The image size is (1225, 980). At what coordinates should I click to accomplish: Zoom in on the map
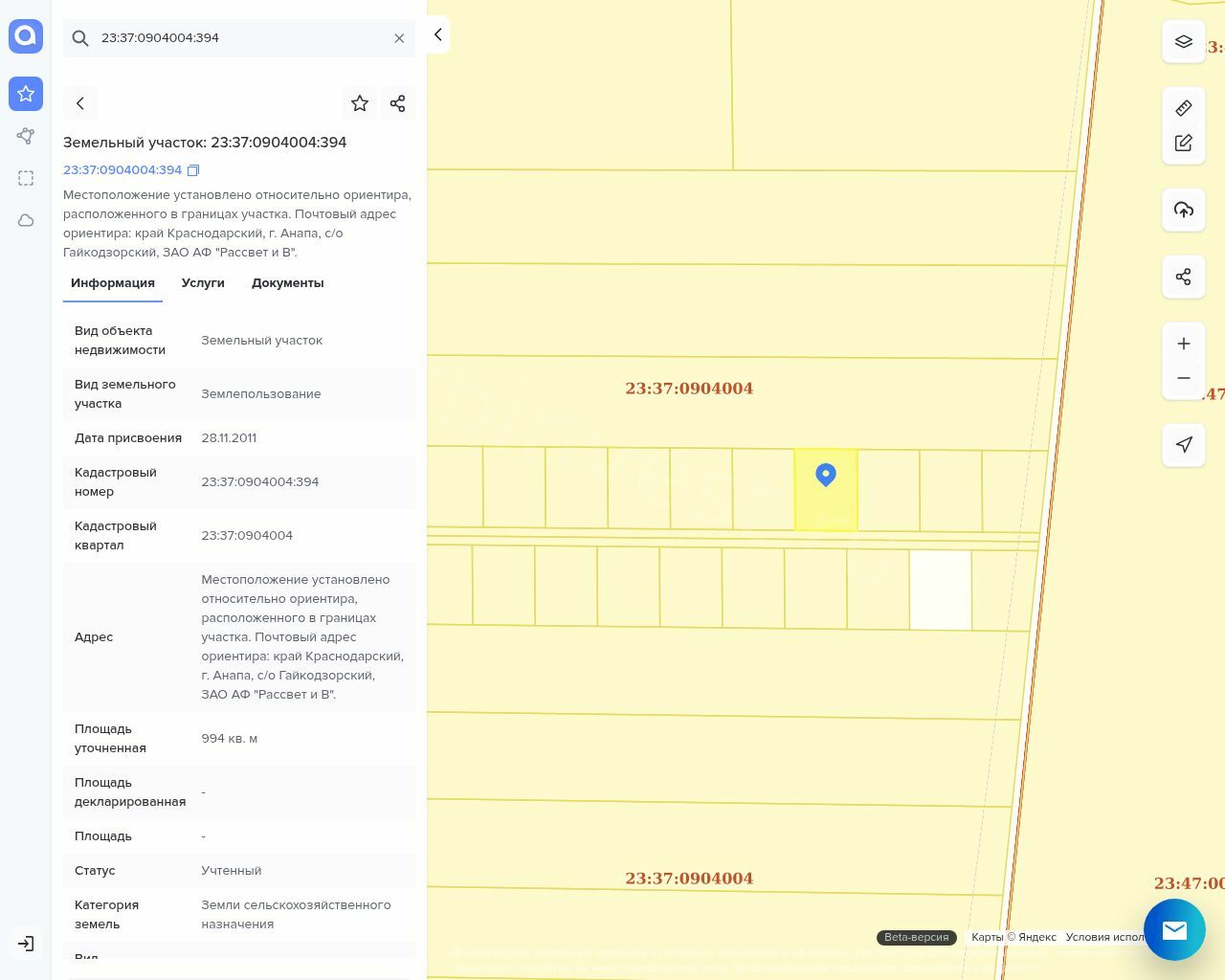pos(1184,344)
